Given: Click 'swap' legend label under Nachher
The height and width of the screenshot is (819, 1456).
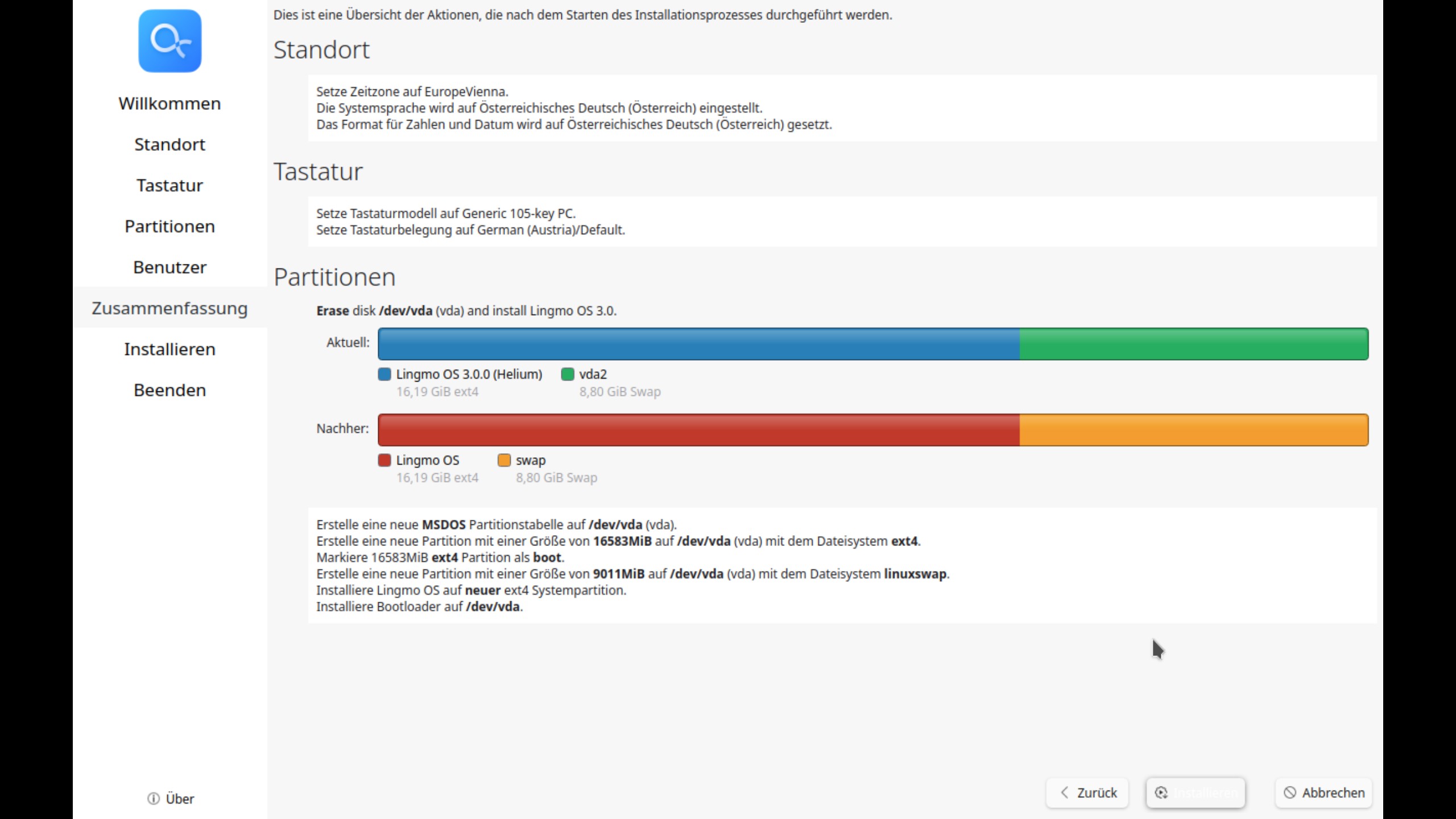Looking at the screenshot, I should click(x=531, y=460).
